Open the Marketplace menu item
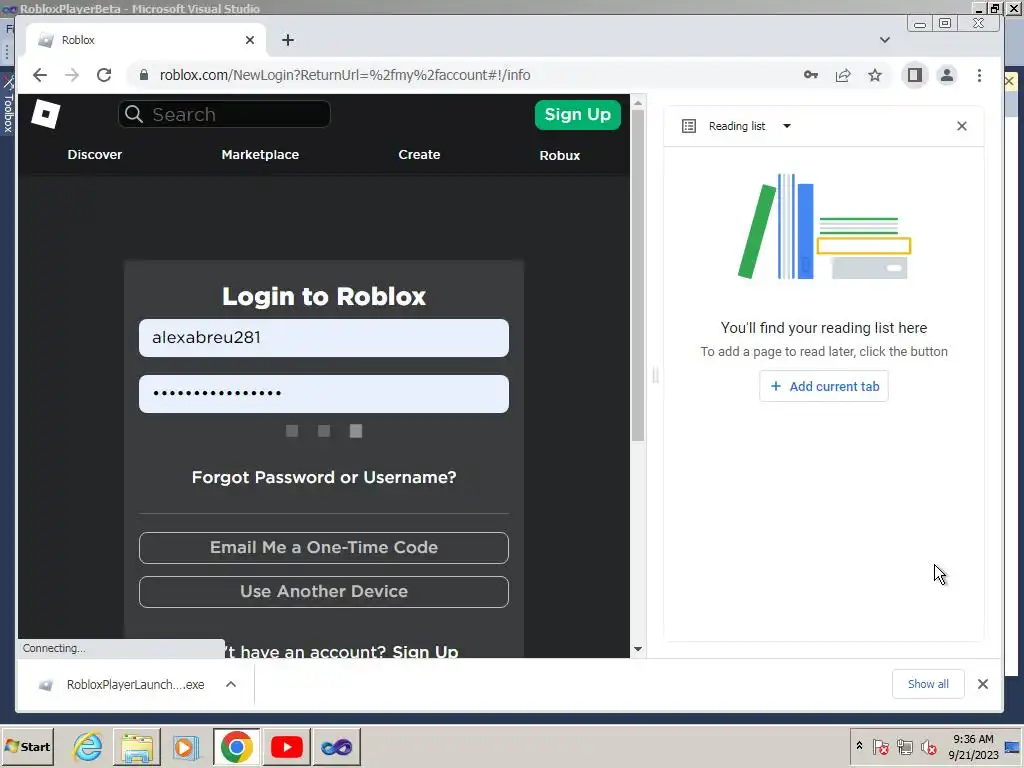The width and height of the screenshot is (1024, 768). click(260, 155)
